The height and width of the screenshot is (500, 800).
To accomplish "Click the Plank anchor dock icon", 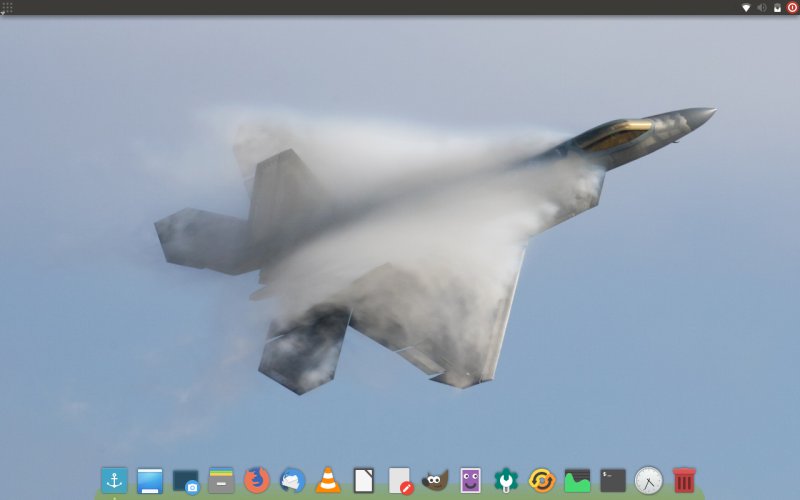I will coord(114,480).
